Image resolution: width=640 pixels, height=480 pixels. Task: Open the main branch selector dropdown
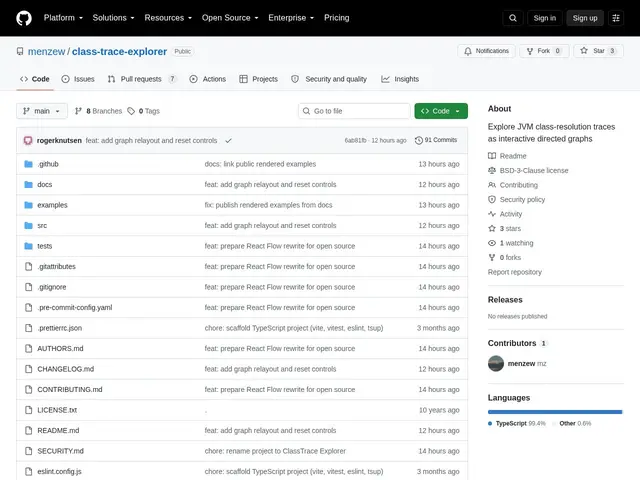[x=42, y=111]
